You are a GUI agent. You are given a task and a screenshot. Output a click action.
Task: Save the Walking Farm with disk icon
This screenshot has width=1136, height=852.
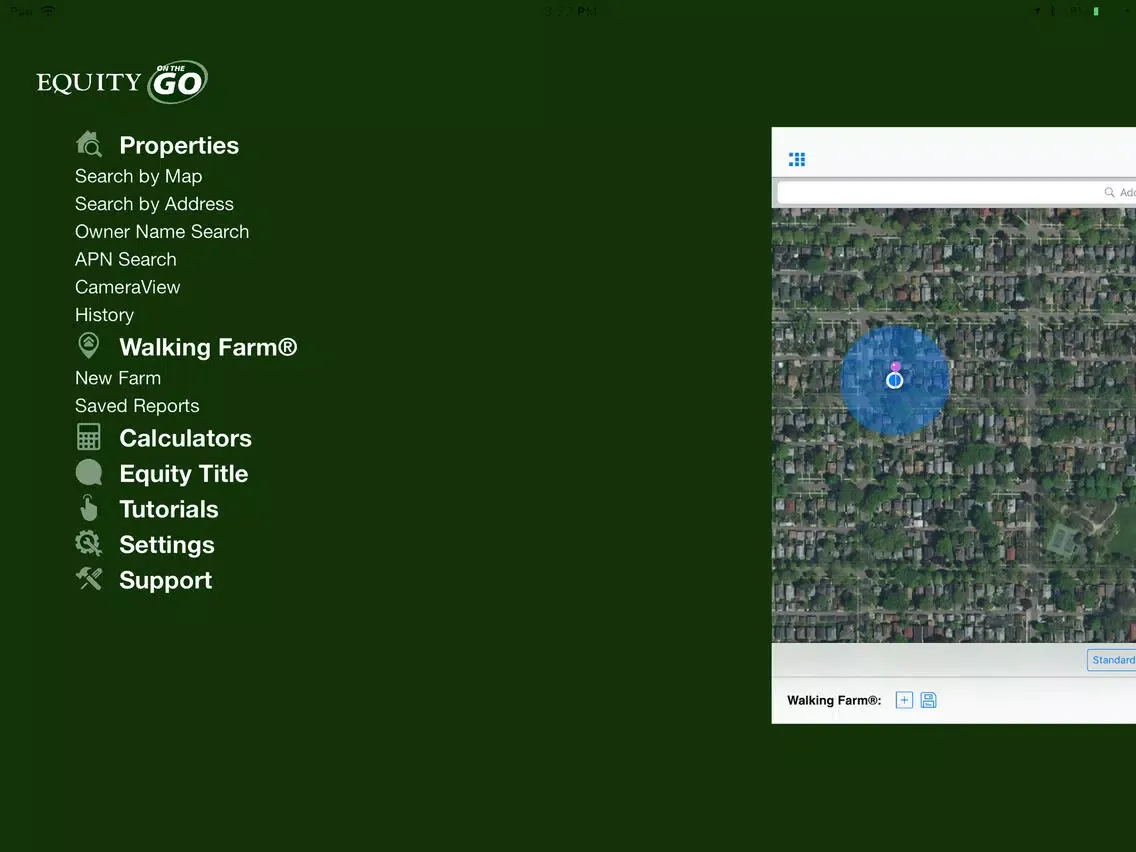(x=928, y=700)
